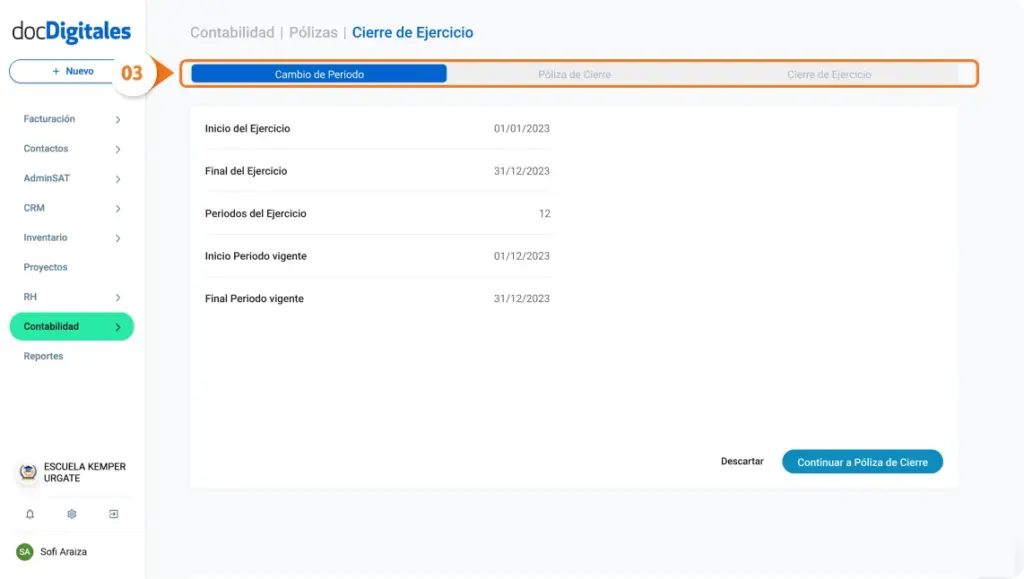The width and height of the screenshot is (1024, 579).
Task: Expand the Facturación sidebar section
Action: [x=48, y=119]
